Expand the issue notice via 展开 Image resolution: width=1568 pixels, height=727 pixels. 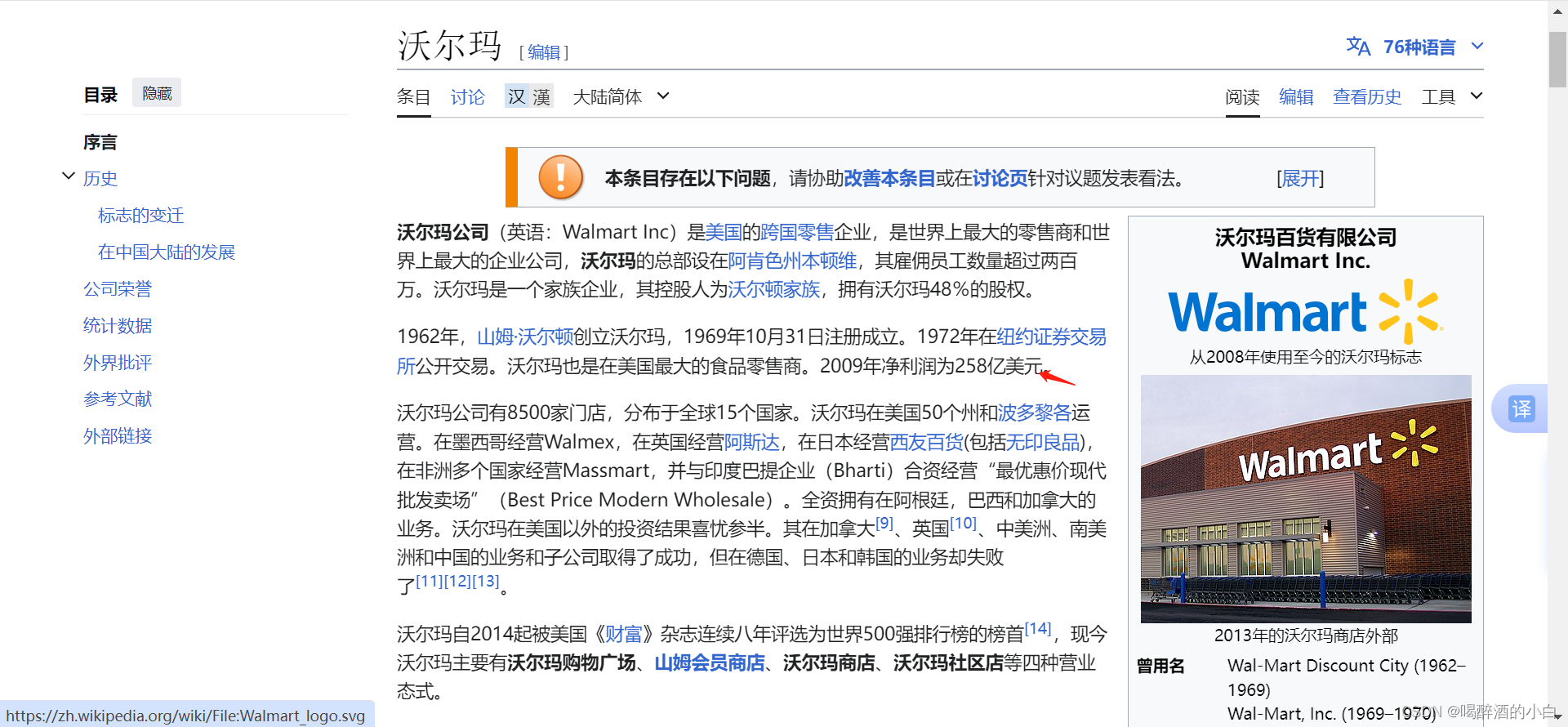click(x=1300, y=178)
